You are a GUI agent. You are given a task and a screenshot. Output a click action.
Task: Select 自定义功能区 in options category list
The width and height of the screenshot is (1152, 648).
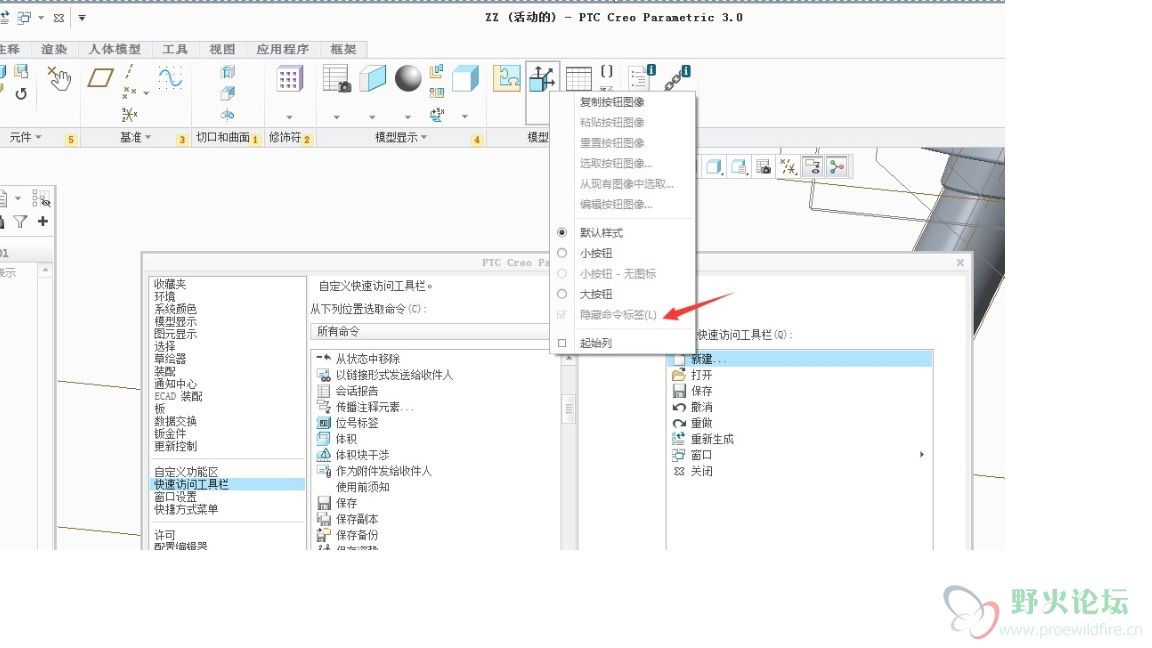coord(186,472)
